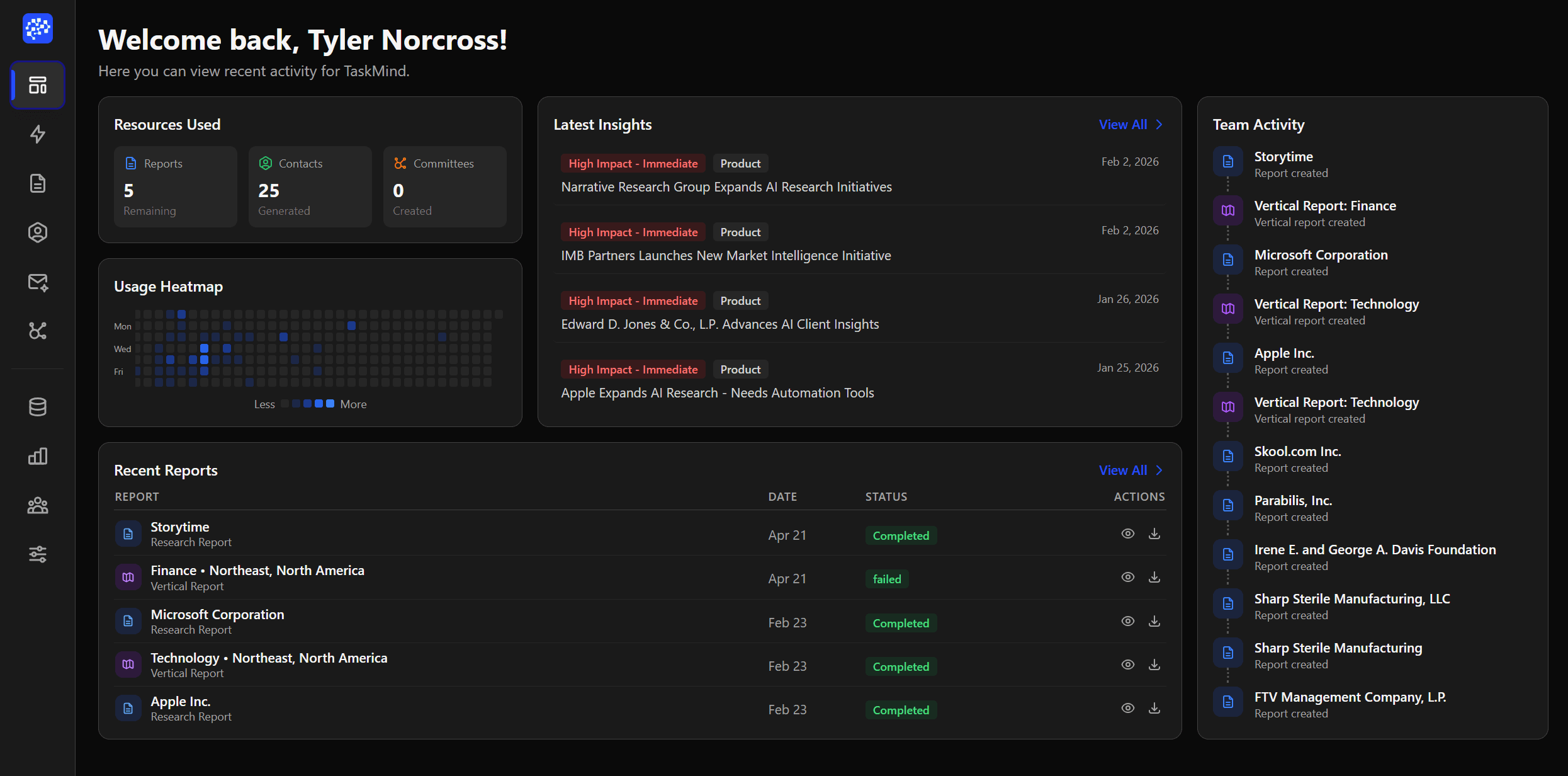Image resolution: width=1568 pixels, height=776 pixels.
Task: Open Apple Inc. in Team Activity
Action: click(1284, 353)
